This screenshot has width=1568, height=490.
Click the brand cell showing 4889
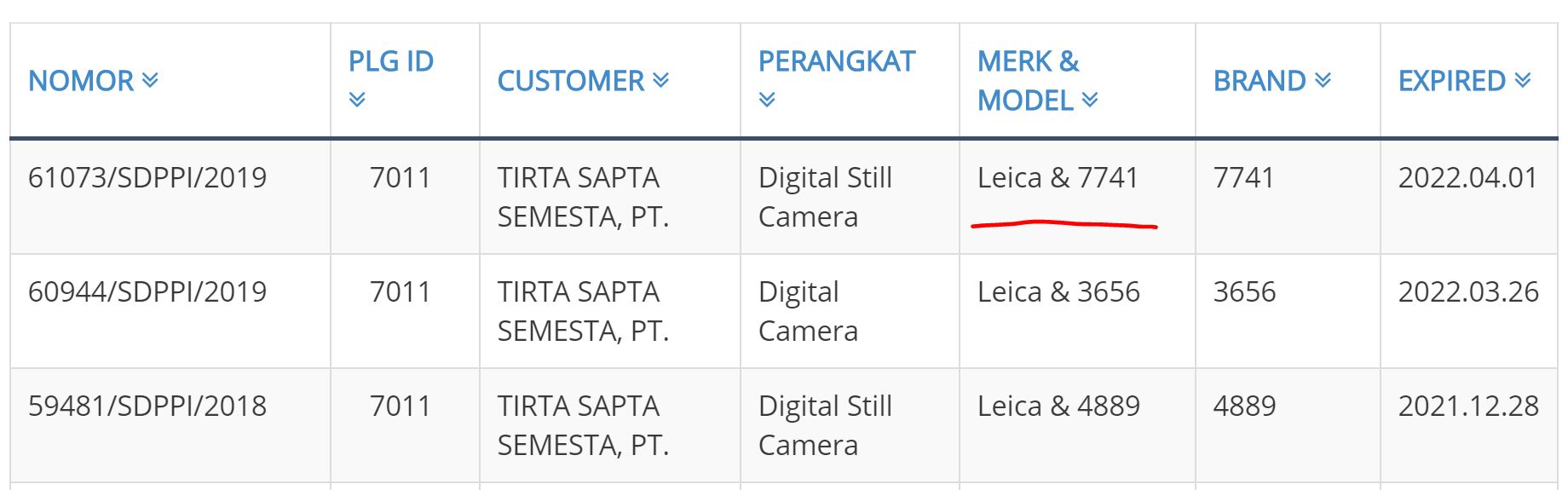(1244, 406)
